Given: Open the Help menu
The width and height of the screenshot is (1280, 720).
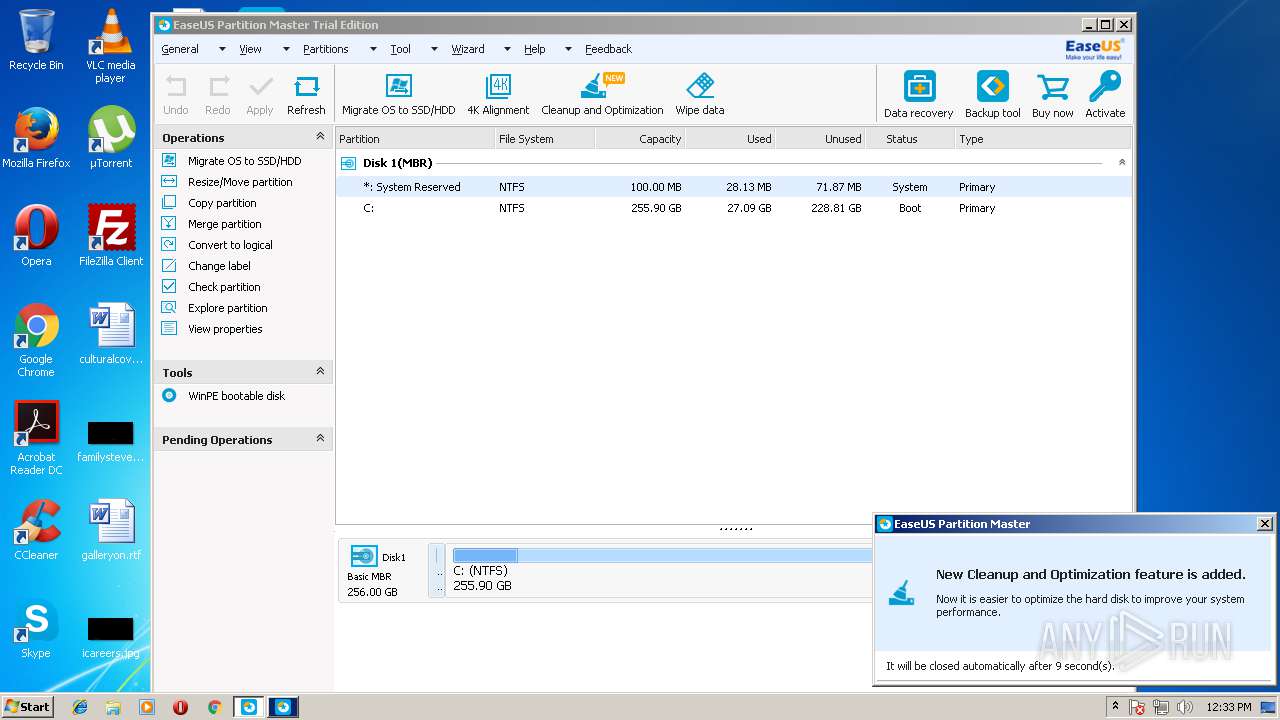Looking at the screenshot, I should pos(535,49).
